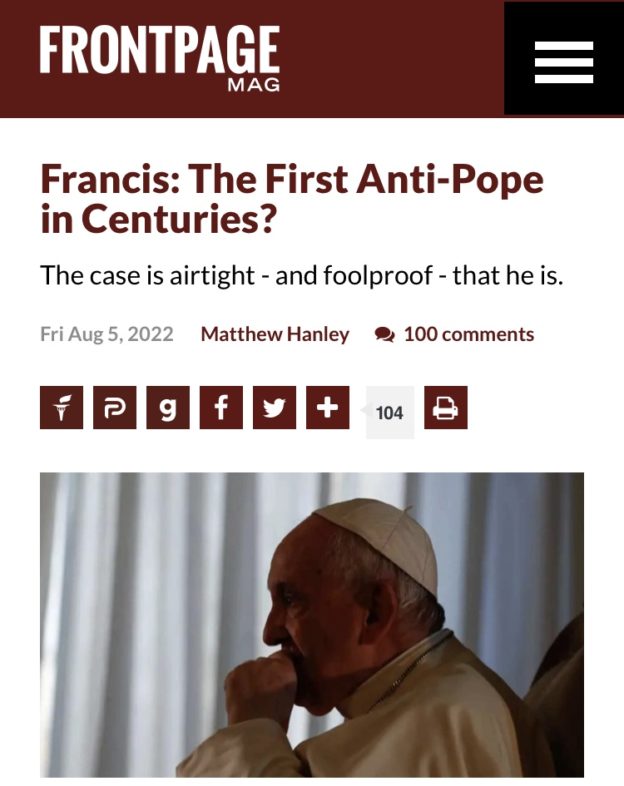Image resolution: width=624 pixels, height=786 pixels.
Task: Click the 104 share count bubble
Action: [389, 413]
